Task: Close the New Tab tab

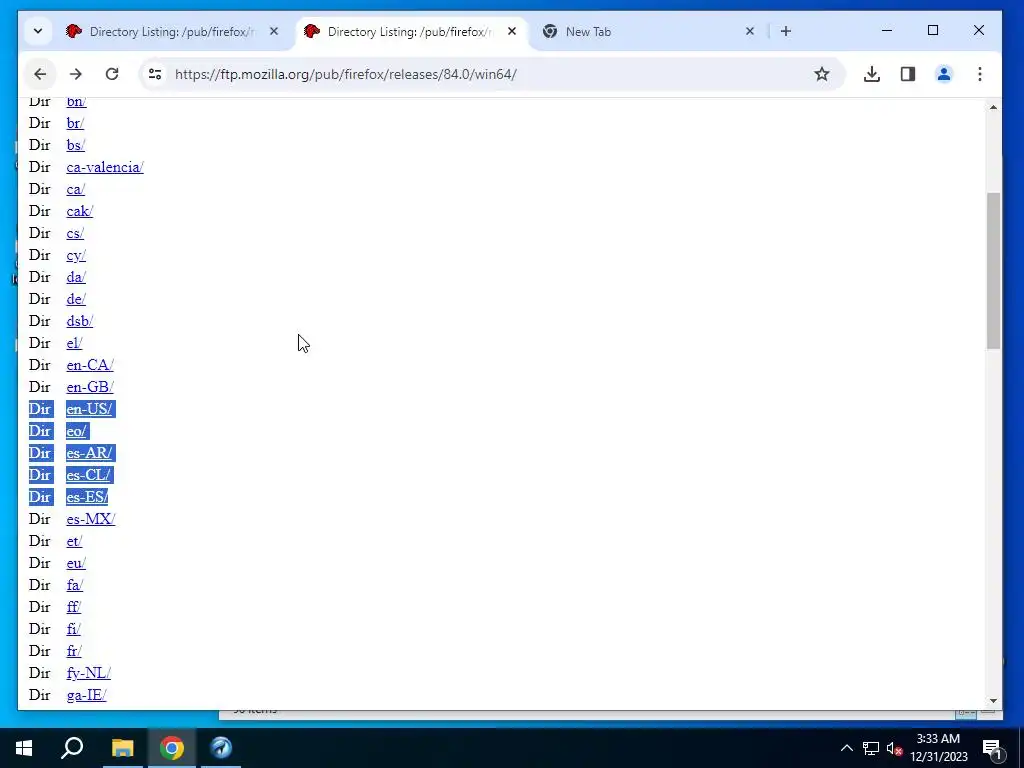Action: tap(750, 31)
